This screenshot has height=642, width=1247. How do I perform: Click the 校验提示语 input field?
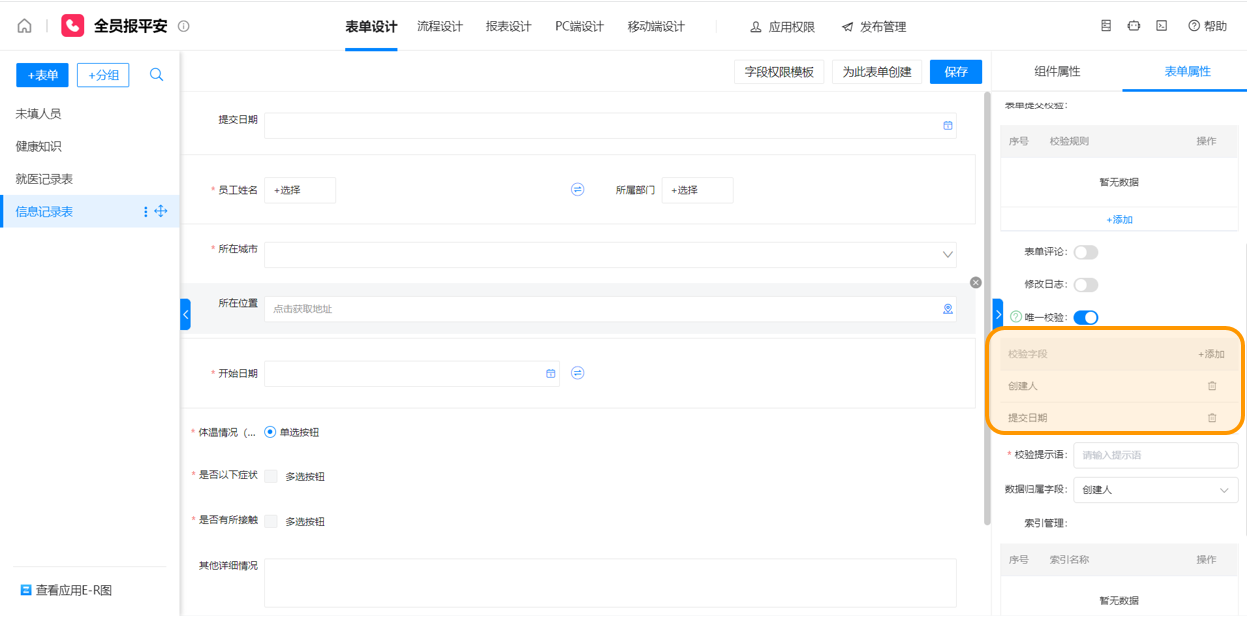click(x=1155, y=455)
